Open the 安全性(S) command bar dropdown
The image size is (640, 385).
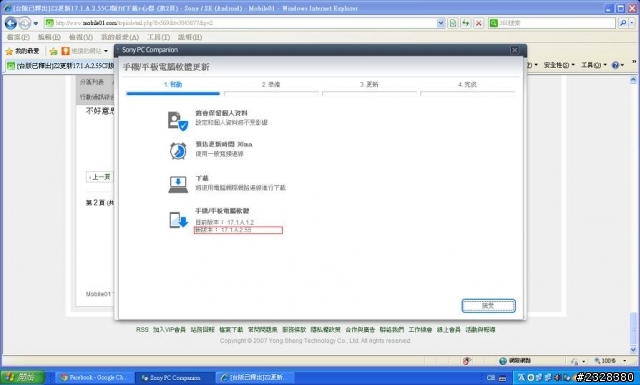(559, 65)
